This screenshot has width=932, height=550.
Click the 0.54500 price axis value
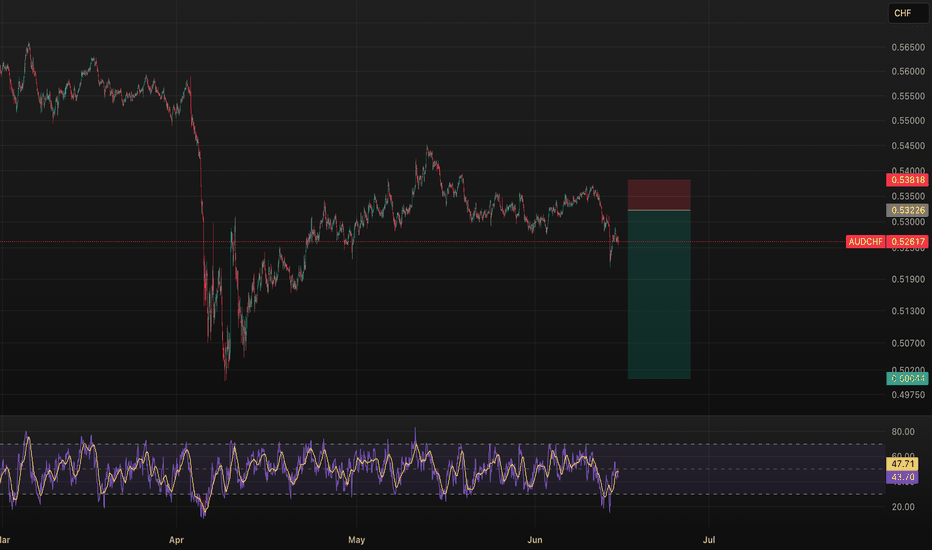pos(908,146)
